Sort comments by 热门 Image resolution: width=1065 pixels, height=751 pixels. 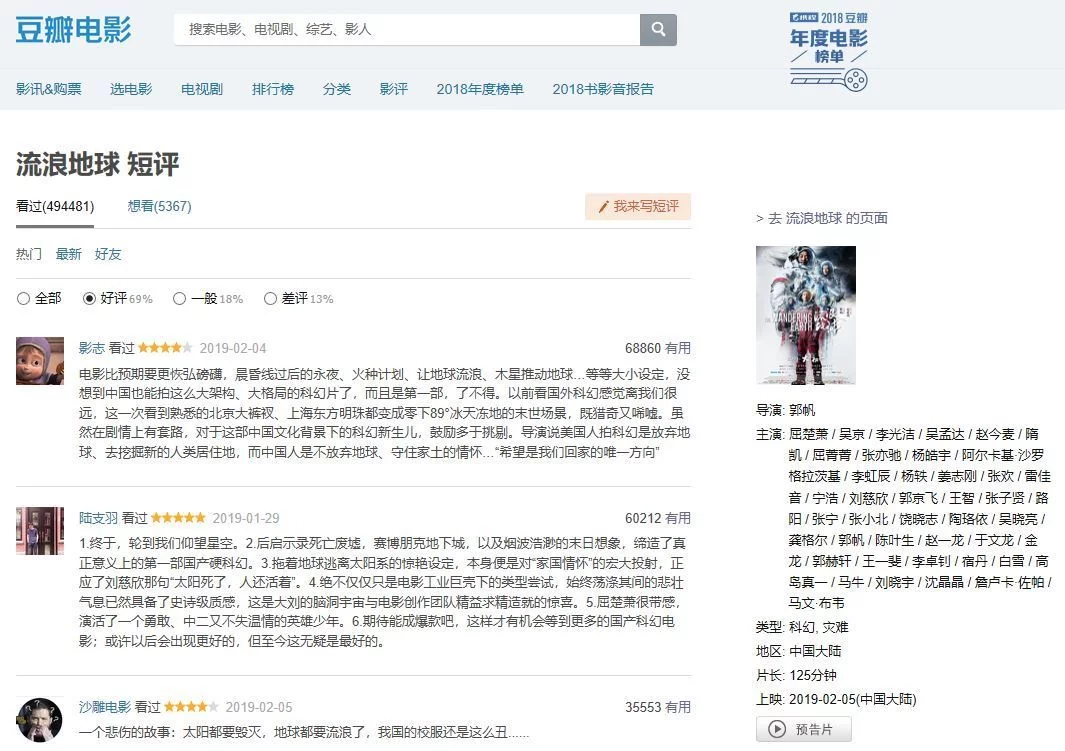tap(29, 254)
